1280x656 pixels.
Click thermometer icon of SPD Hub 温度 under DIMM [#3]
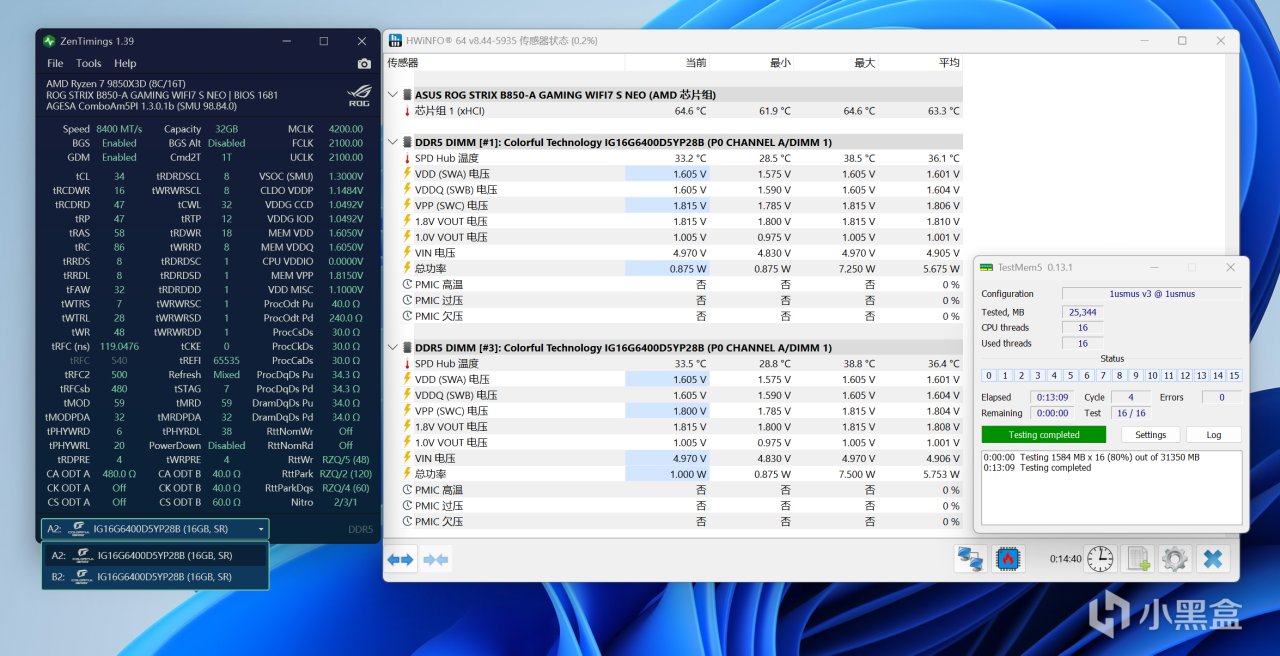[407, 364]
